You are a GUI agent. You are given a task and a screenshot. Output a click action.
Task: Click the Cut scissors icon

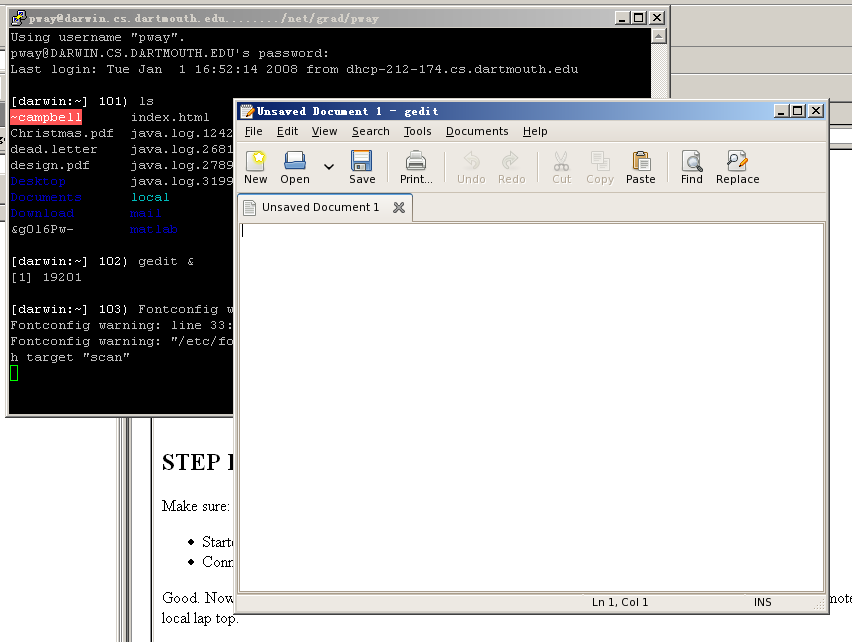(x=561, y=166)
